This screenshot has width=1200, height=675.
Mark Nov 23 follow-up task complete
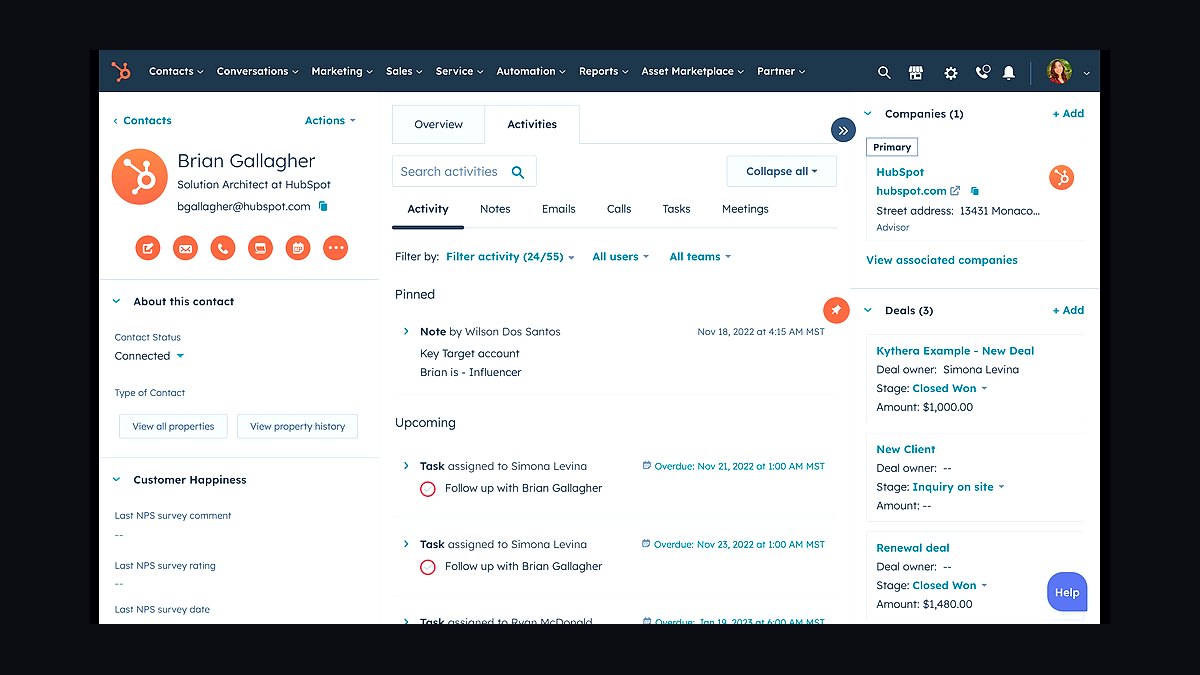[x=428, y=567]
